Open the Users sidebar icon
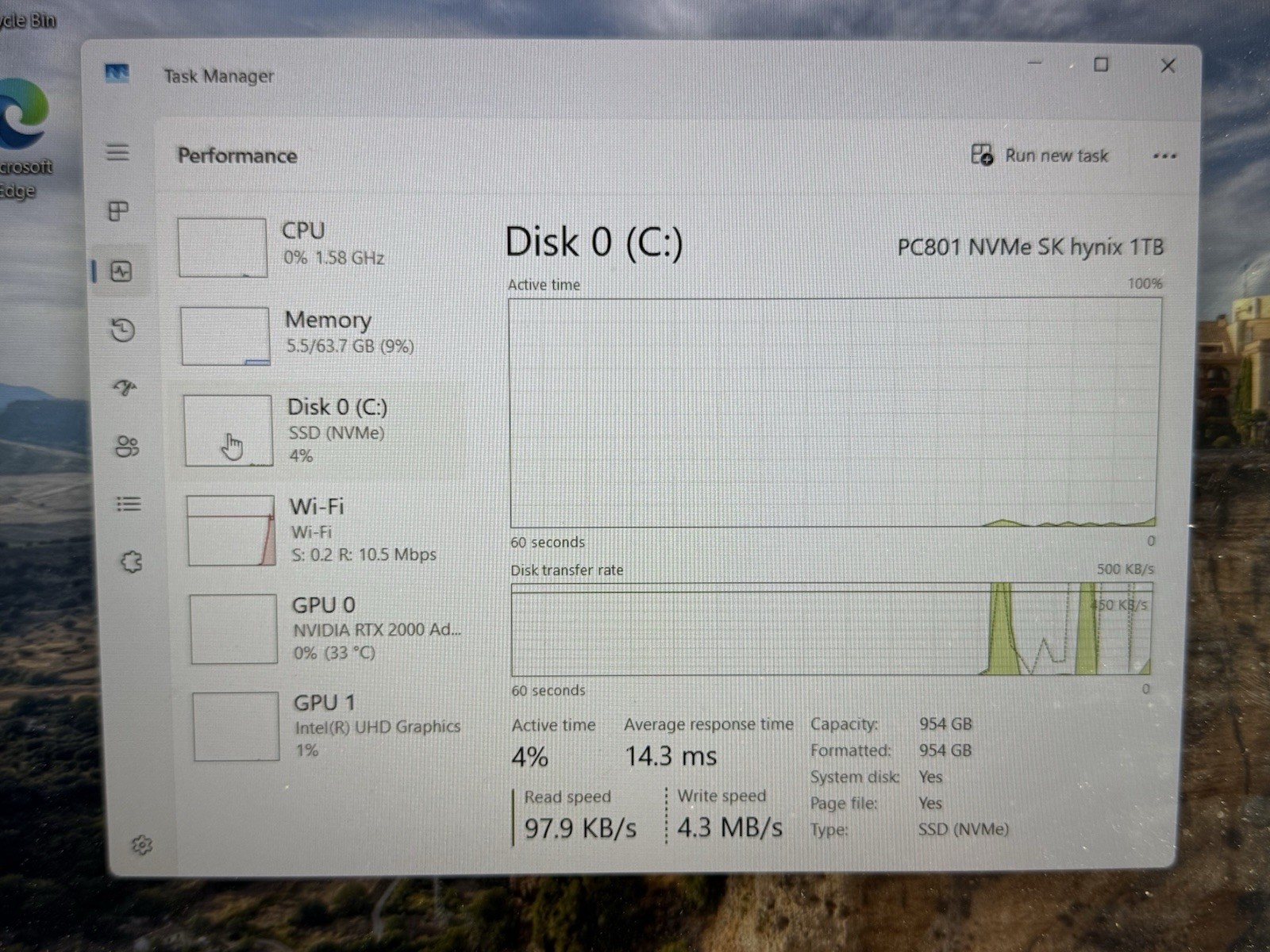The image size is (1270, 952). (127, 446)
